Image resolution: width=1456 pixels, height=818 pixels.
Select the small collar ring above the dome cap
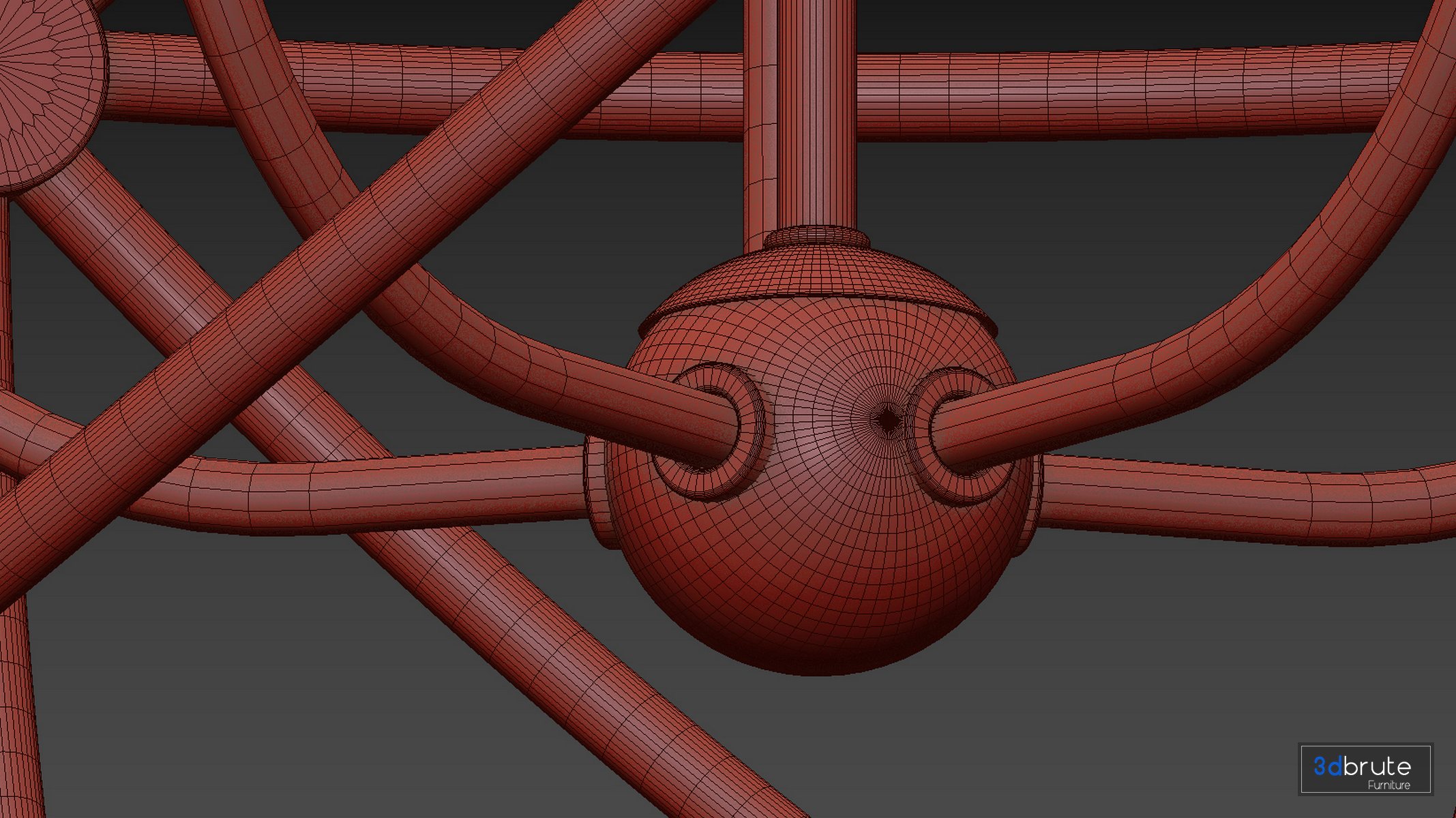tap(817, 238)
